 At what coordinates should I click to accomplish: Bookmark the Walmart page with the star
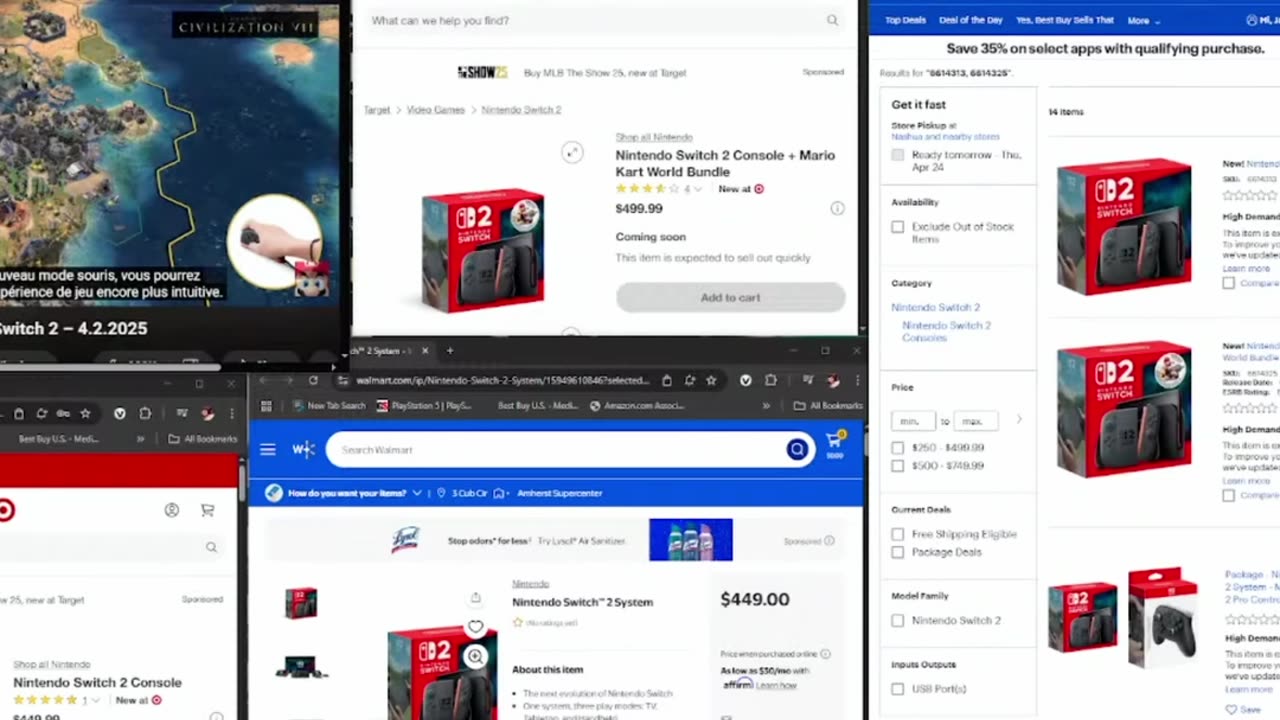point(711,381)
